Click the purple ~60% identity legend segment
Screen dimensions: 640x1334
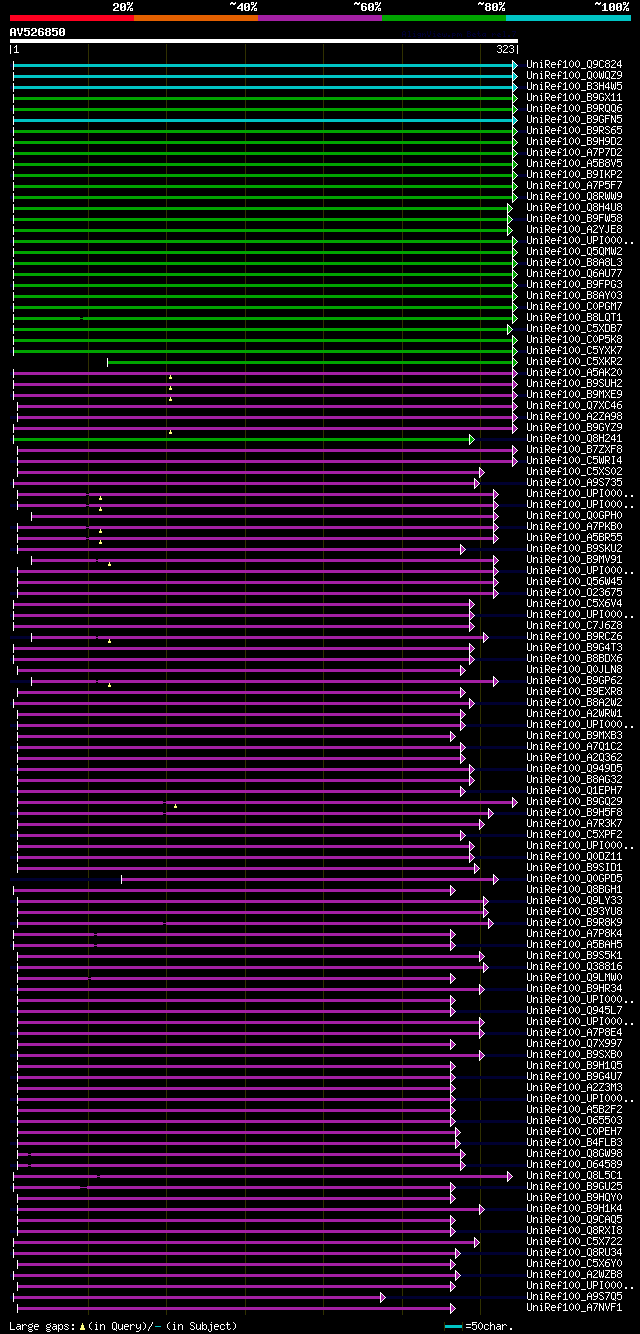pyautogui.click(x=319, y=18)
